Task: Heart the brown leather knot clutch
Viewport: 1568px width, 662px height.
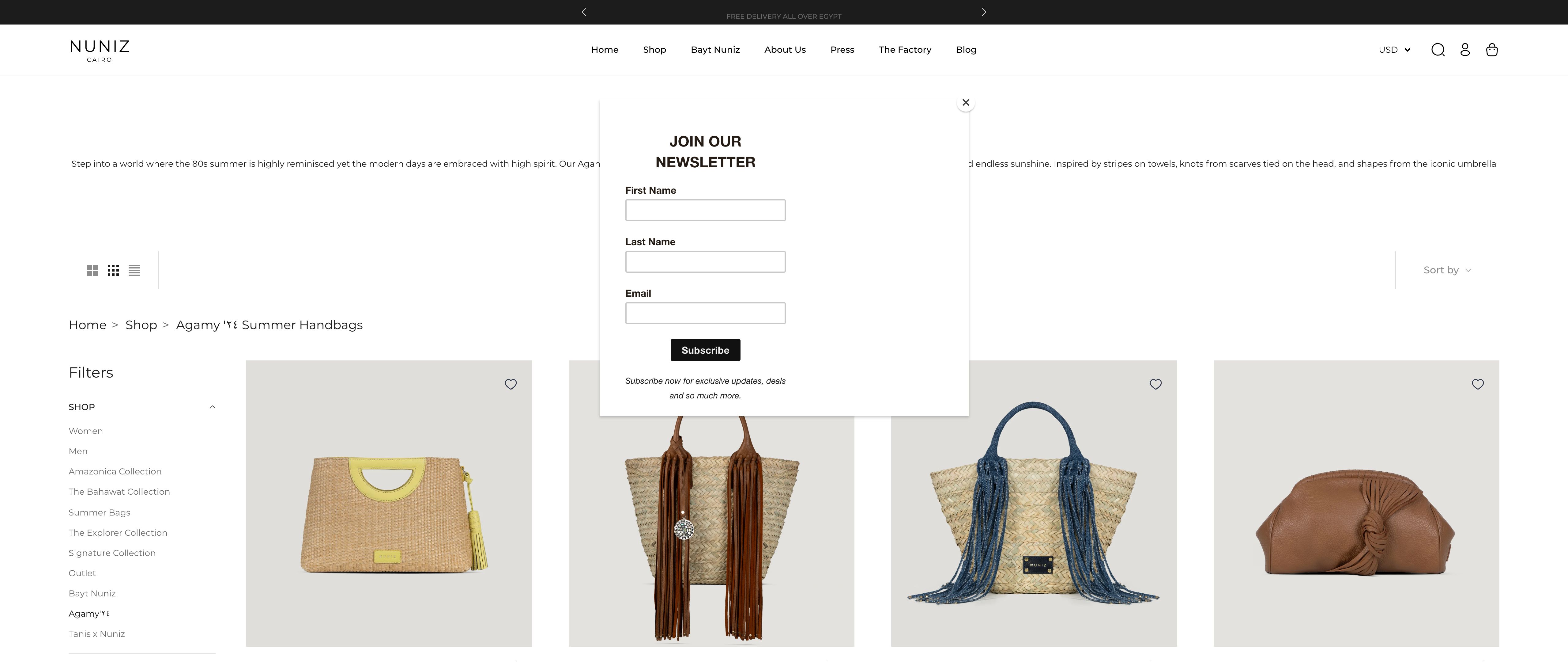Action: pyautogui.click(x=1477, y=384)
